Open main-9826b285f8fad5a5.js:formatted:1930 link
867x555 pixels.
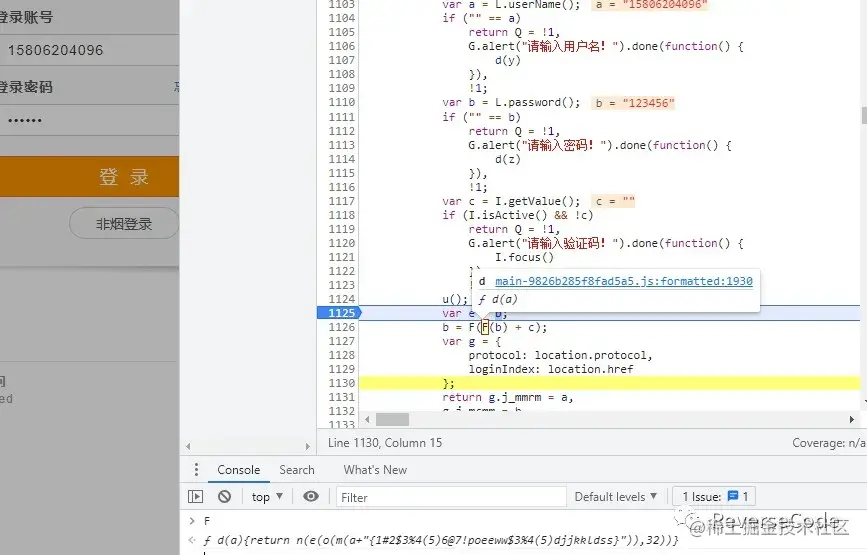(624, 281)
